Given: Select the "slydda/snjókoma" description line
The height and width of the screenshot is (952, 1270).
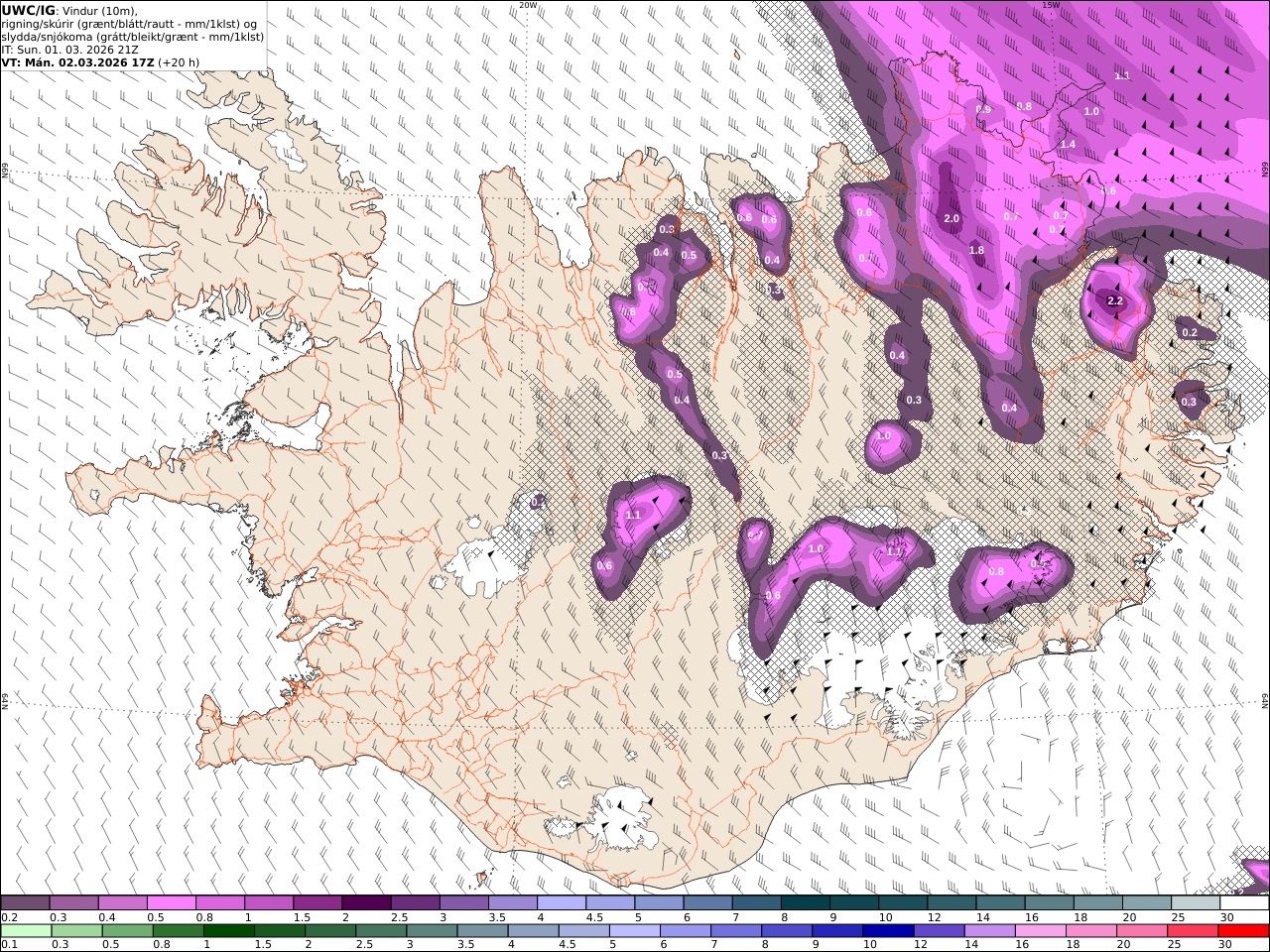Looking at the screenshot, I should coord(133,37).
